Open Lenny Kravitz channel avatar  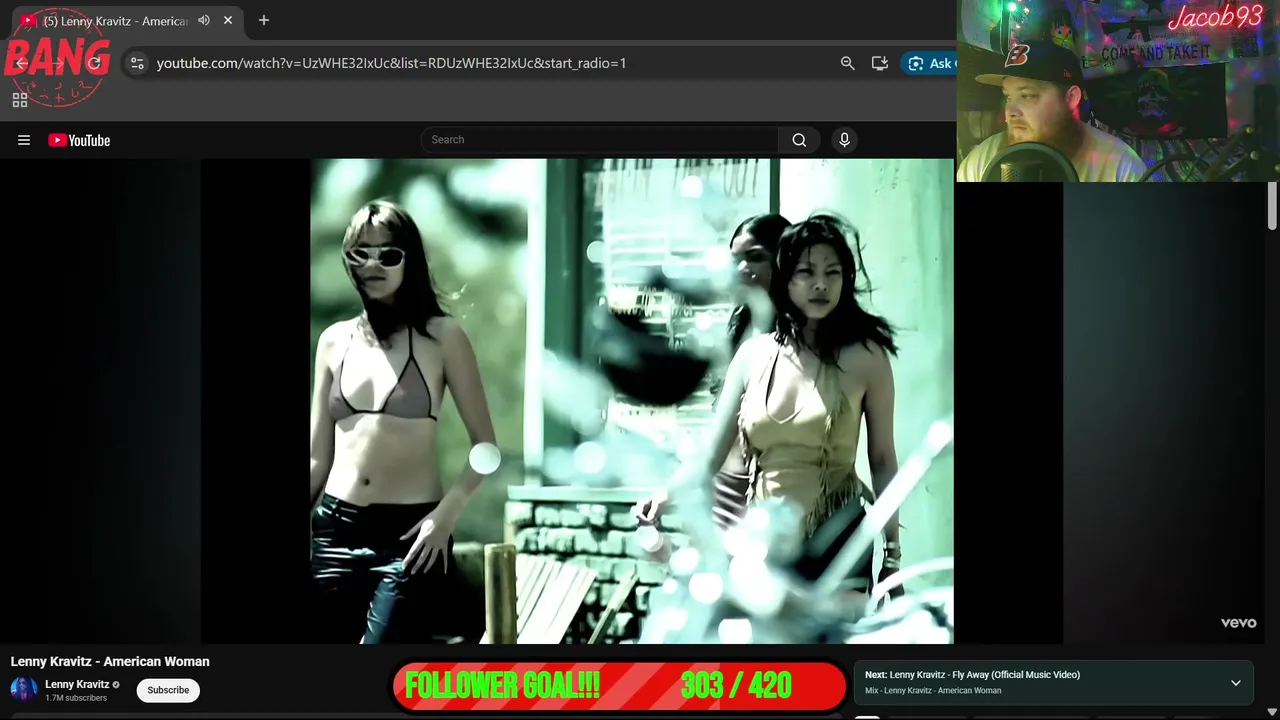24,690
